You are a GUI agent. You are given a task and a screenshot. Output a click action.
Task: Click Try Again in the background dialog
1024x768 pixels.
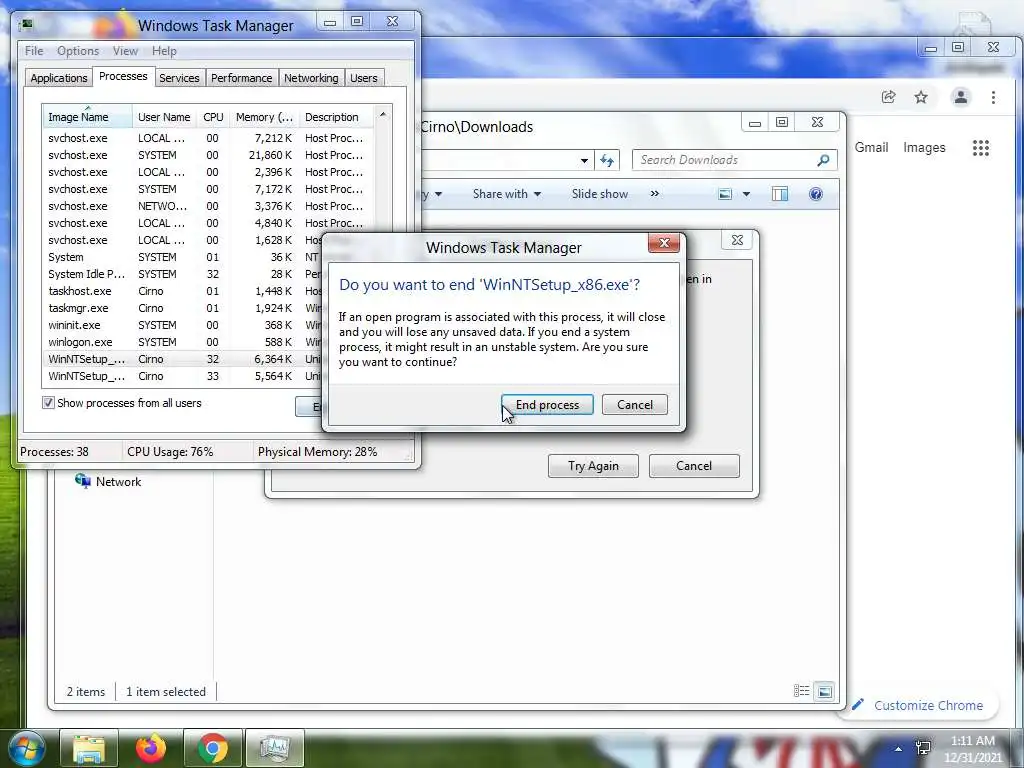593,466
